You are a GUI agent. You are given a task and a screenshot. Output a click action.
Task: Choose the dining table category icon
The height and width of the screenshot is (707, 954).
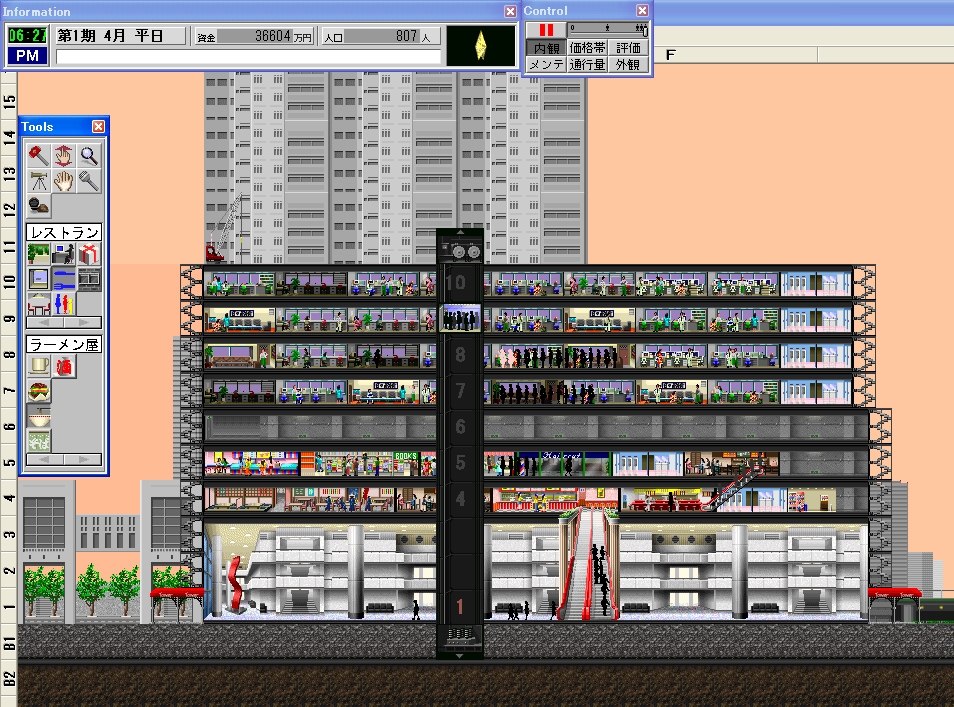pos(38,304)
